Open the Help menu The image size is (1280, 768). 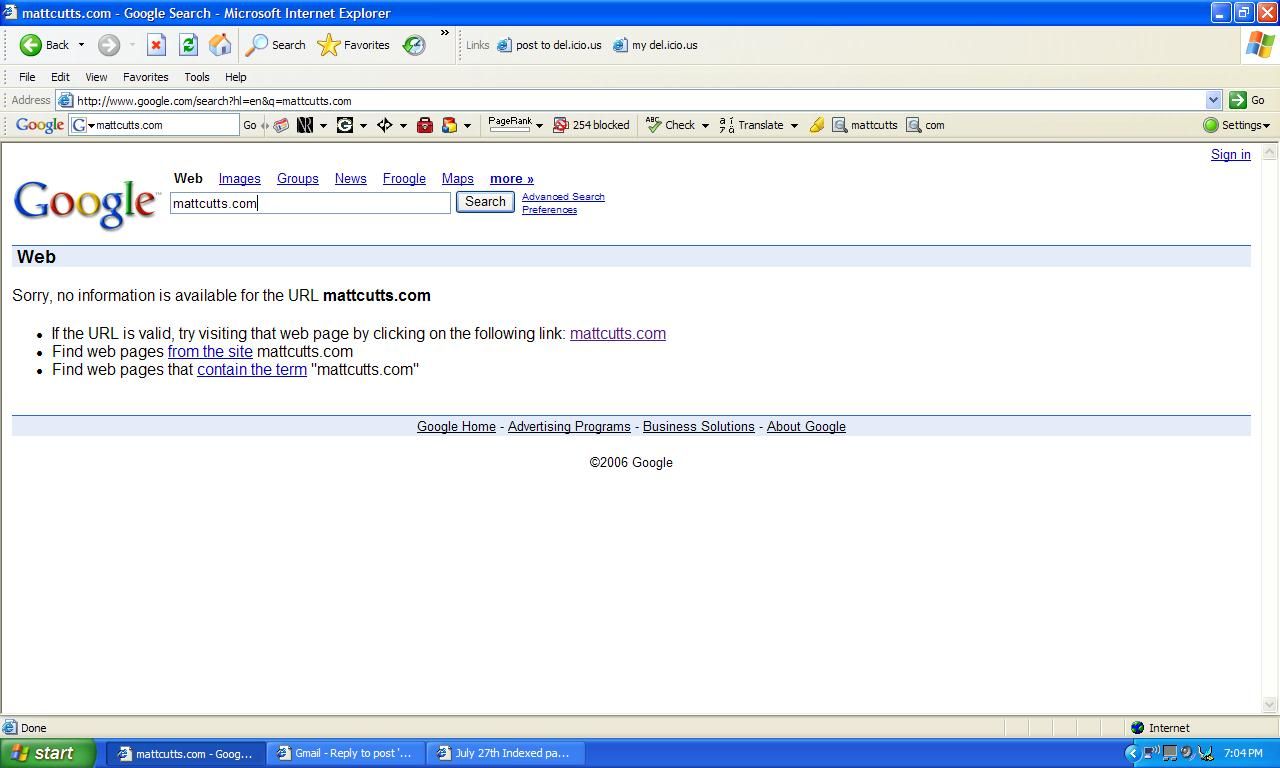tap(235, 77)
